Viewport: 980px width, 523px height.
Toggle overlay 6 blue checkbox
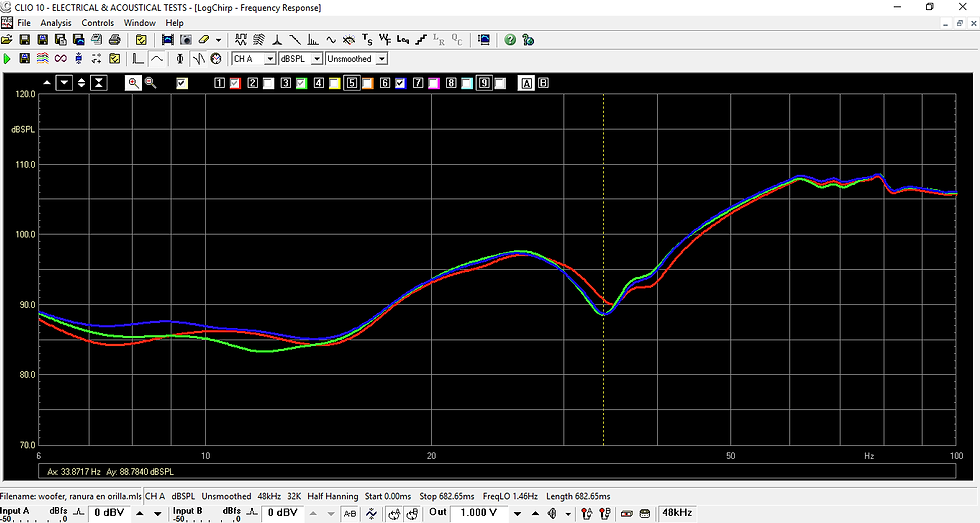401,83
